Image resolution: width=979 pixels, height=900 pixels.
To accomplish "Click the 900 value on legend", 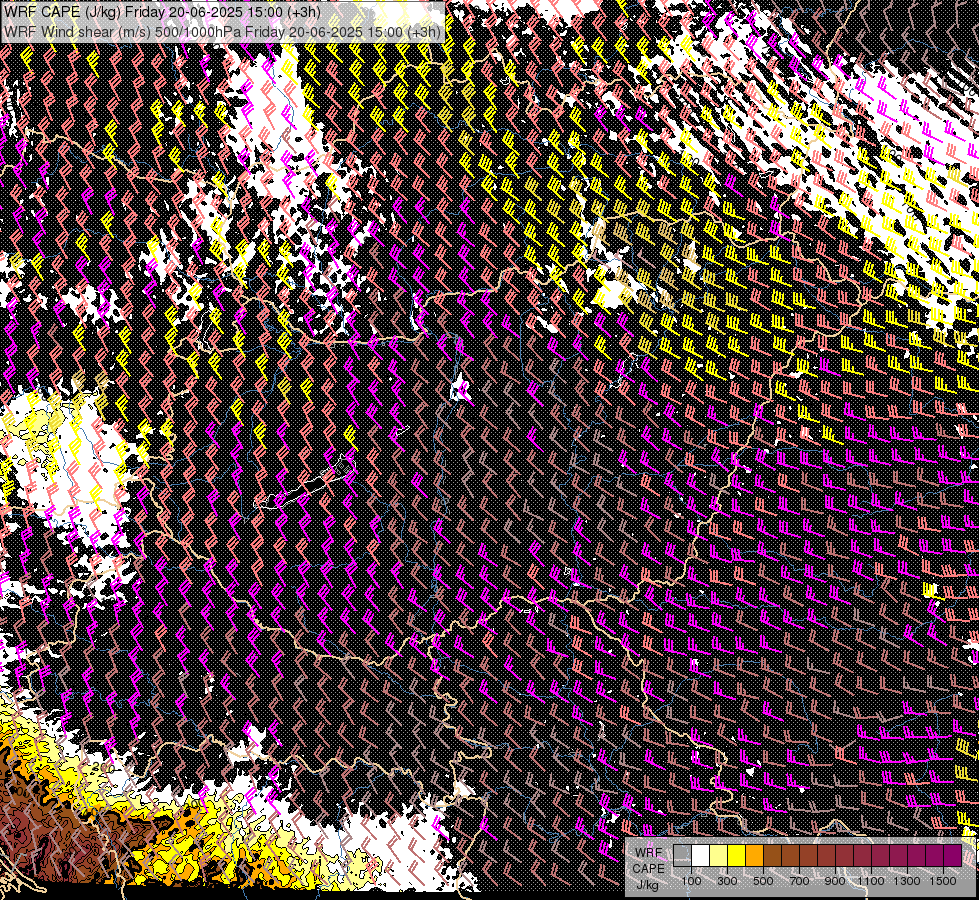I will [835, 881].
